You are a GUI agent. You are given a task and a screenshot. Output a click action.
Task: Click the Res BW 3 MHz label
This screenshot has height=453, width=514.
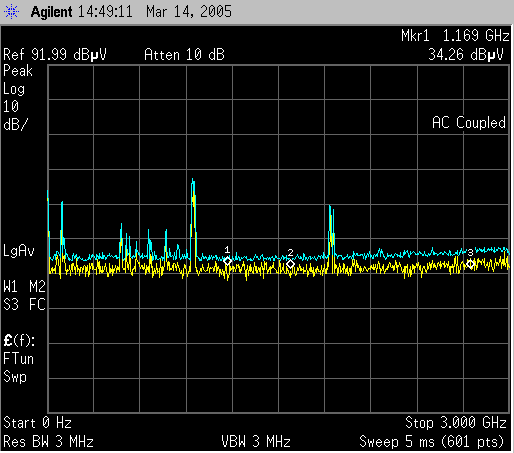click(48, 442)
